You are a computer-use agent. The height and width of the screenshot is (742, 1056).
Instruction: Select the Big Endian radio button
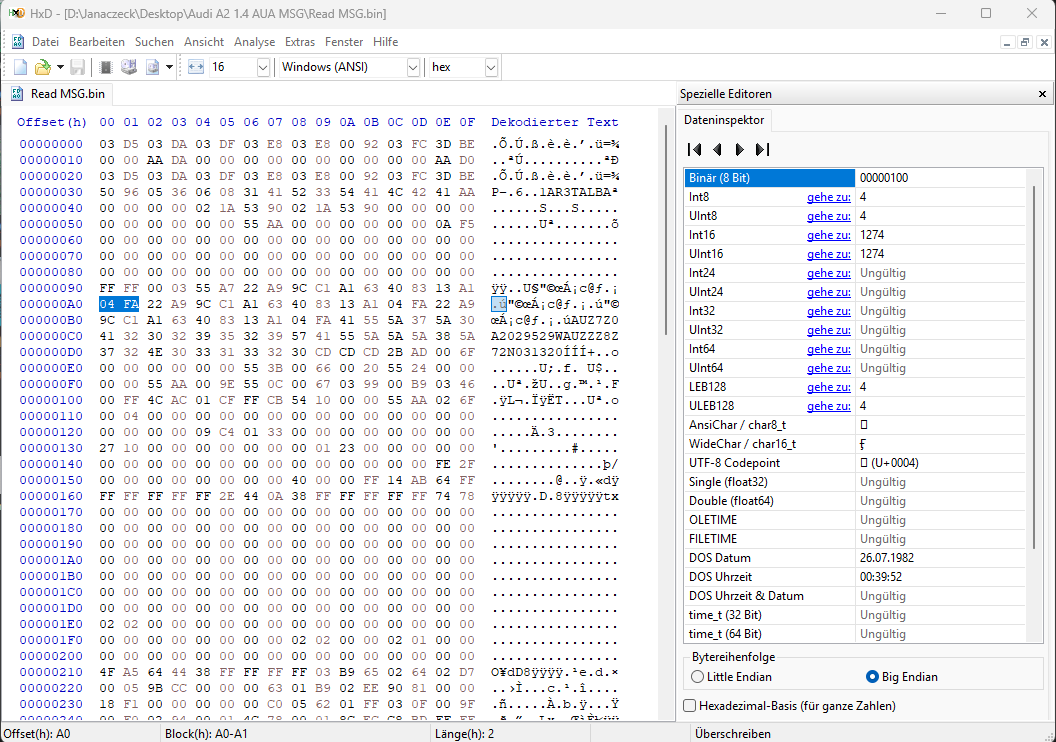[x=872, y=676]
